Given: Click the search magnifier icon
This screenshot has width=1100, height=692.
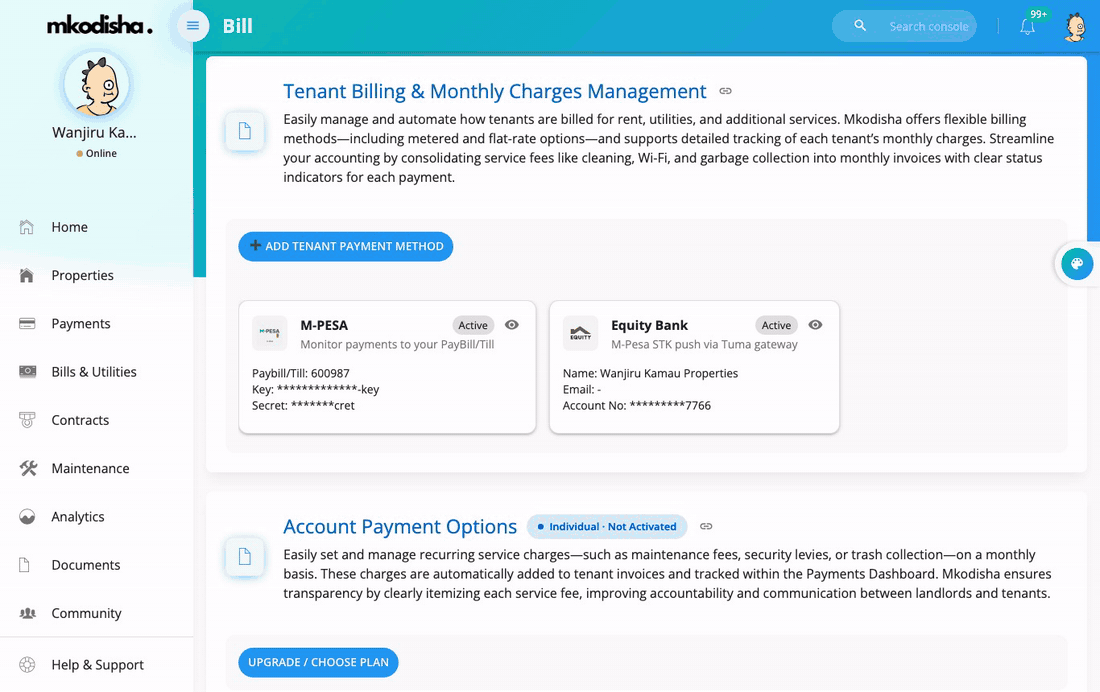Looking at the screenshot, I should 859,26.
